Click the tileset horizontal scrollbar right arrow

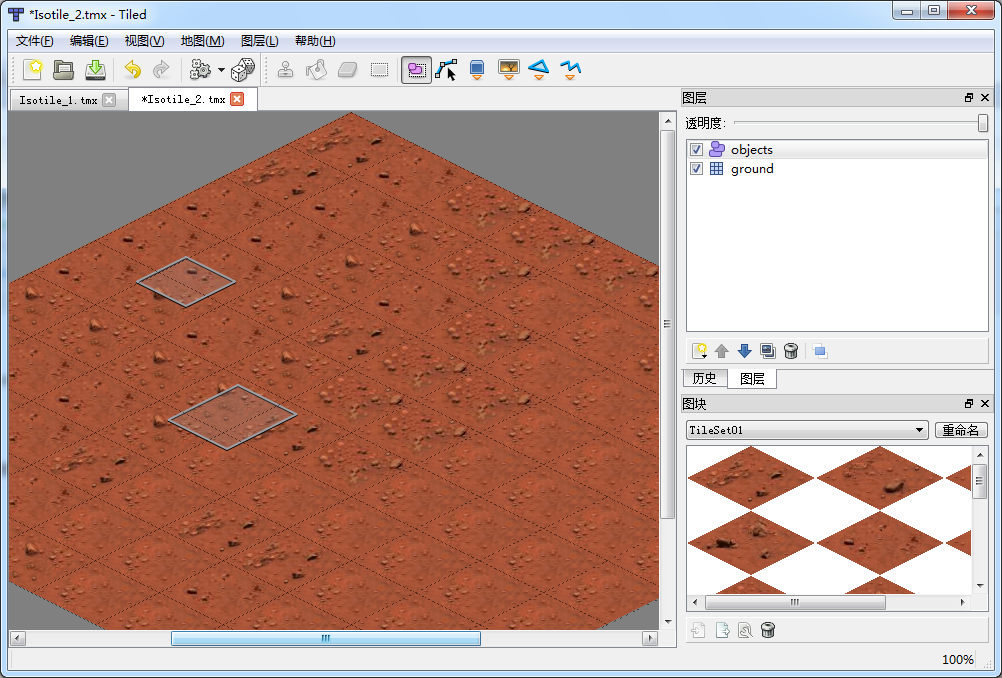[x=963, y=602]
